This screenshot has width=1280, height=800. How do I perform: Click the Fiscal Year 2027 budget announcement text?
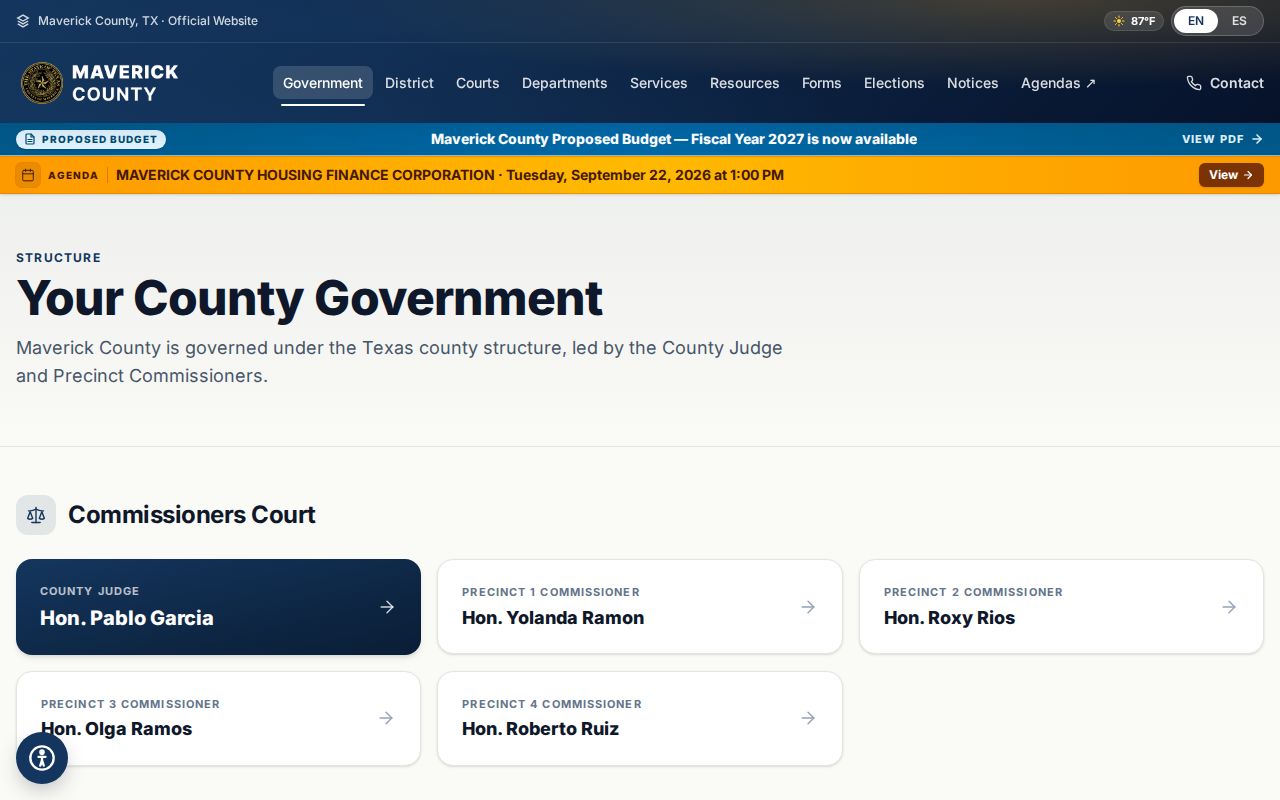[x=674, y=139]
